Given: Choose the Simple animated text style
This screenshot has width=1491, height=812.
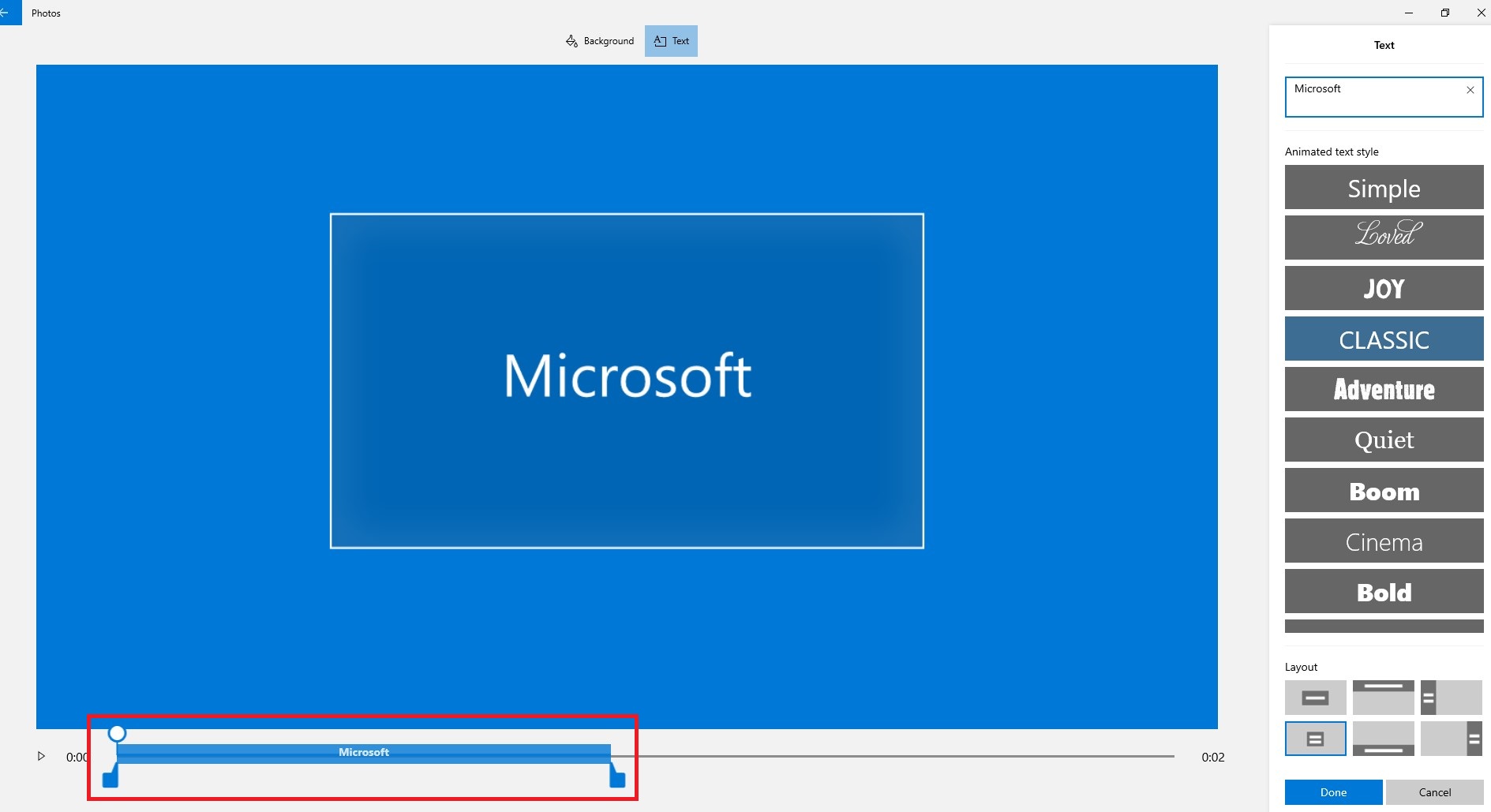Looking at the screenshot, I should click(1384, 188).
